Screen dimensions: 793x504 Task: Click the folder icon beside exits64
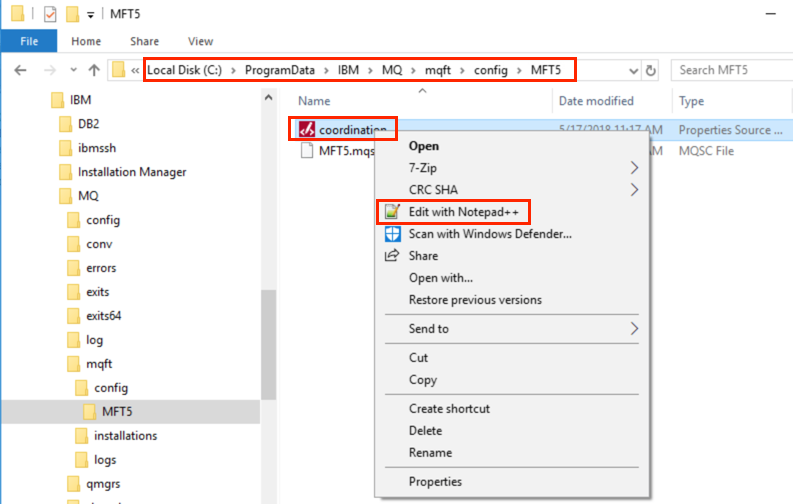click(73, 315)
